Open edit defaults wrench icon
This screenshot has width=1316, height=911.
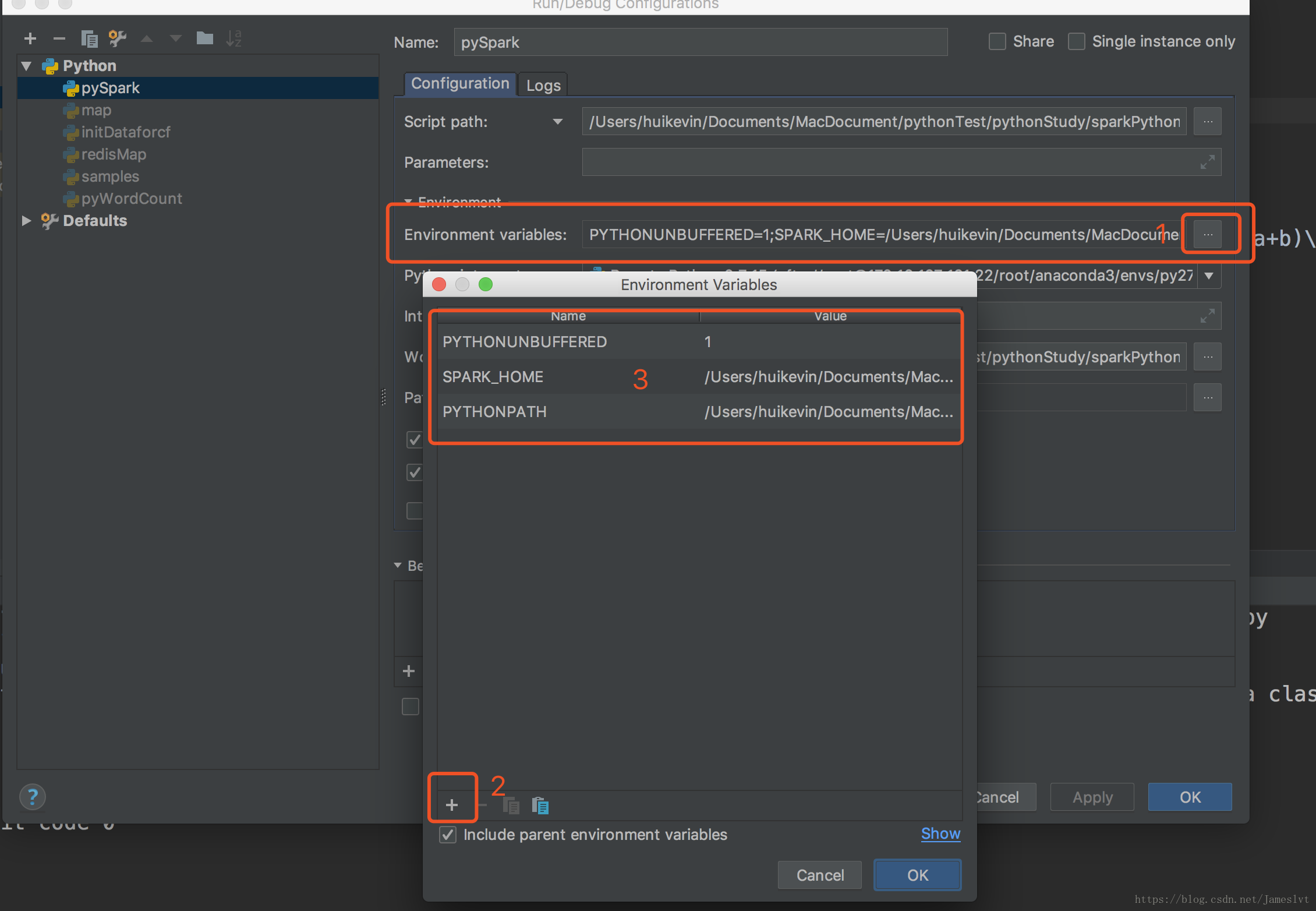pyautogui.click(x=118, y=38)
